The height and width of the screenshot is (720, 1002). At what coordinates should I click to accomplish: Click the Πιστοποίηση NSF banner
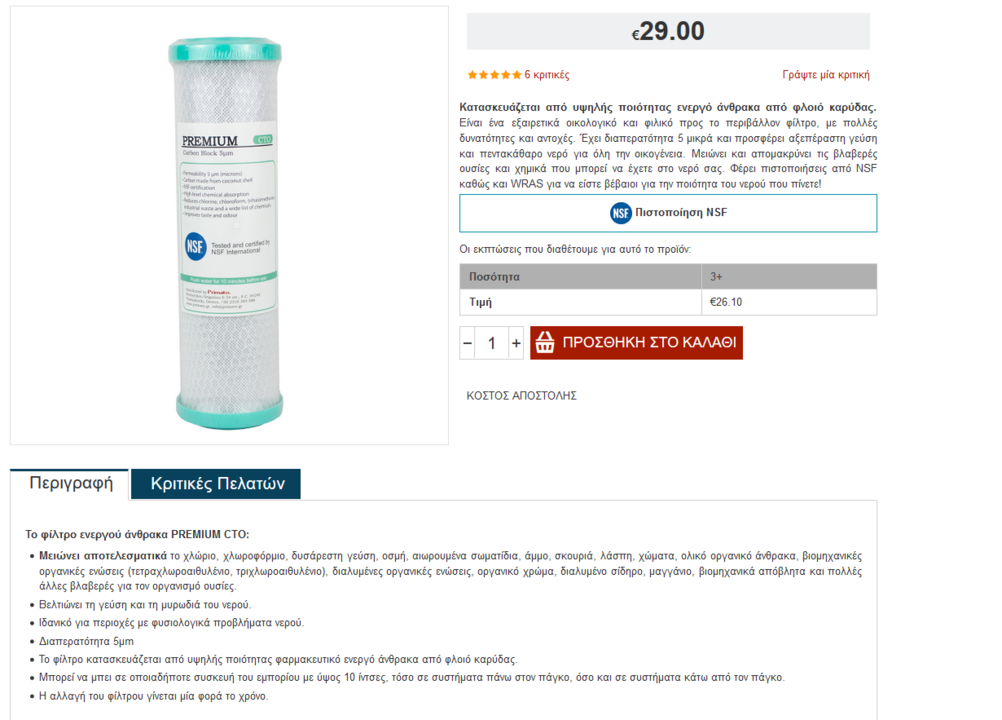click(x=668, y=213)
